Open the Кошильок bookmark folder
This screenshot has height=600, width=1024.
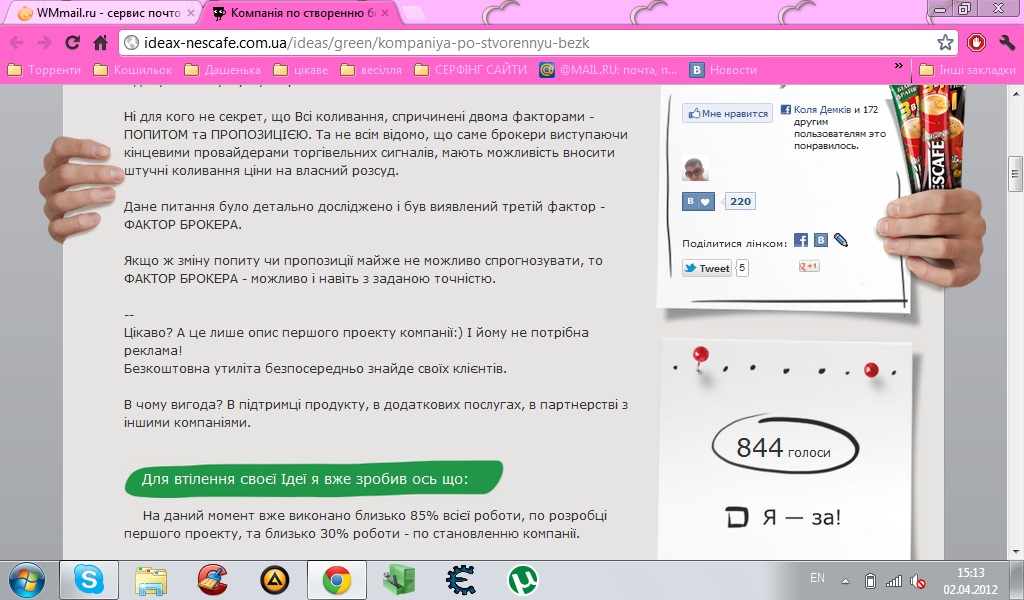coord(133,70)
